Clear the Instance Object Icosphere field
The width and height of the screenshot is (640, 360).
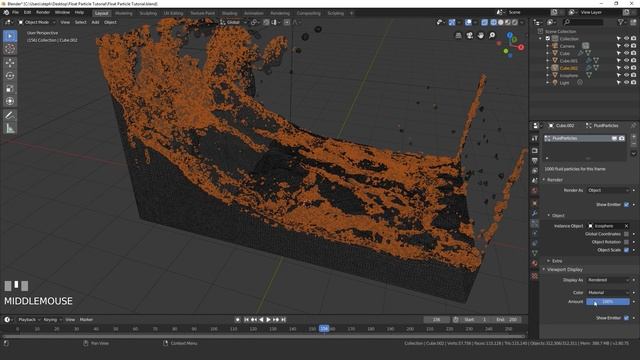click(627, 226)
